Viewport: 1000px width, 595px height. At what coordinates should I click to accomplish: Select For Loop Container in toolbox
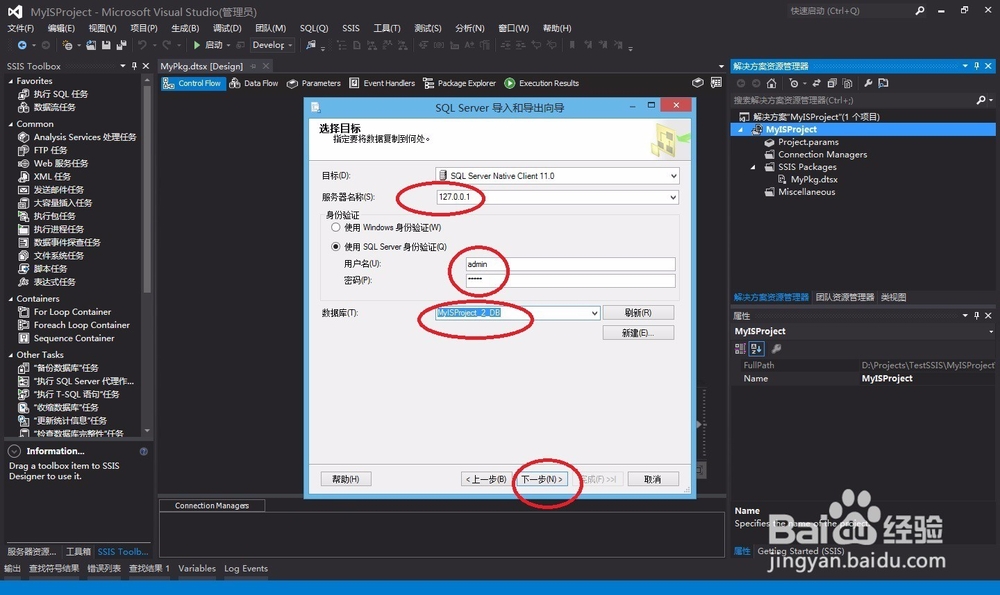pos(72,312)
